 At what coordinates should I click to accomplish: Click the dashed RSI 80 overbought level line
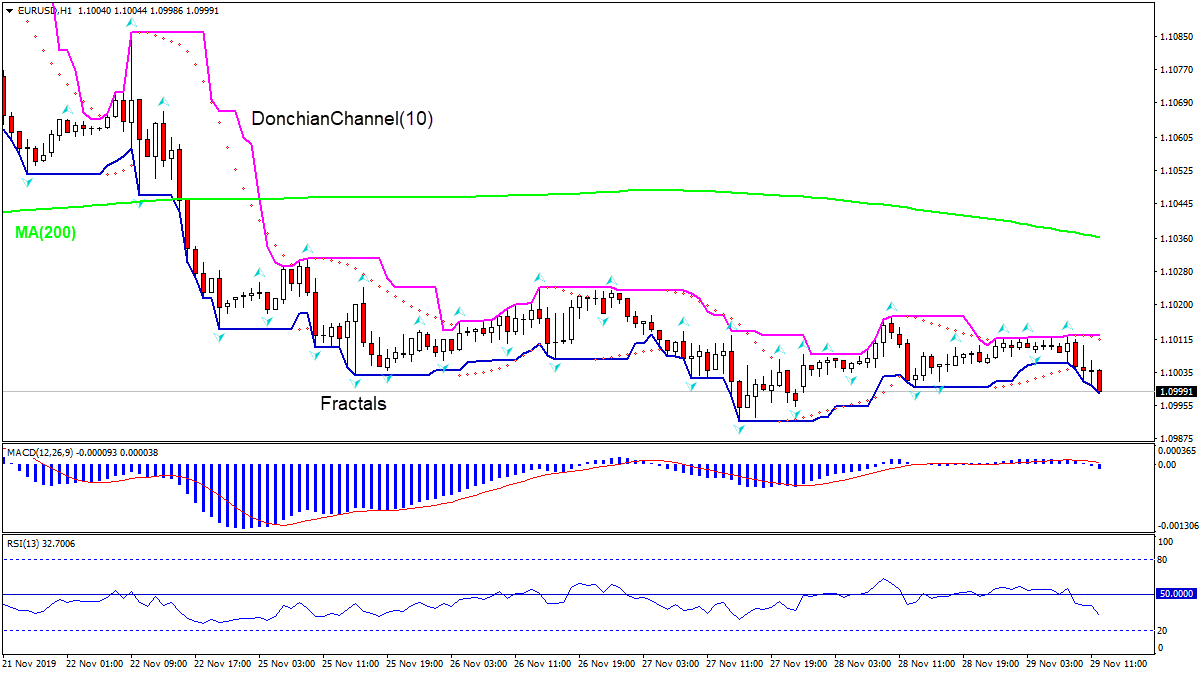click(600, 561)
